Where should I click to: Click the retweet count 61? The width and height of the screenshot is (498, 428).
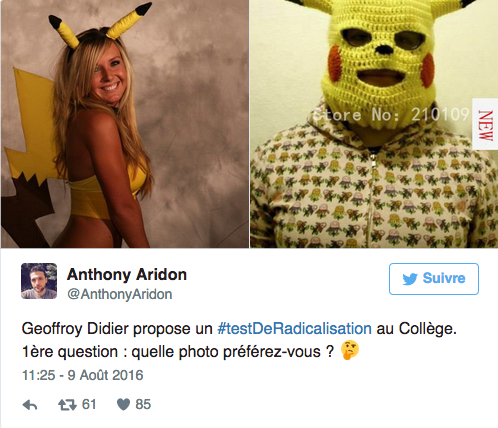(x=89, y=405)
